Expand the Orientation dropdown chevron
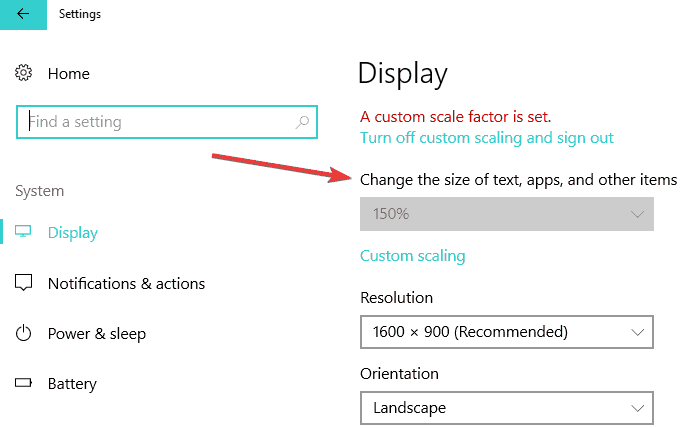 pyautogui.click(x=638, y=408)
